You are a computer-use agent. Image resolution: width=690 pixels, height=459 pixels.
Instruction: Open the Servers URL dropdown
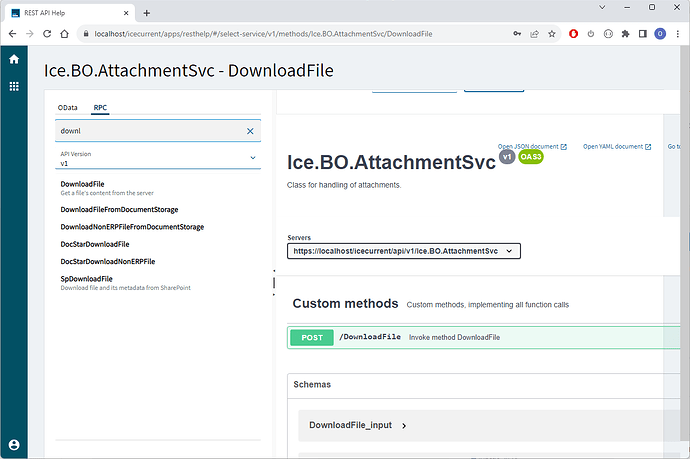(404, 251)
